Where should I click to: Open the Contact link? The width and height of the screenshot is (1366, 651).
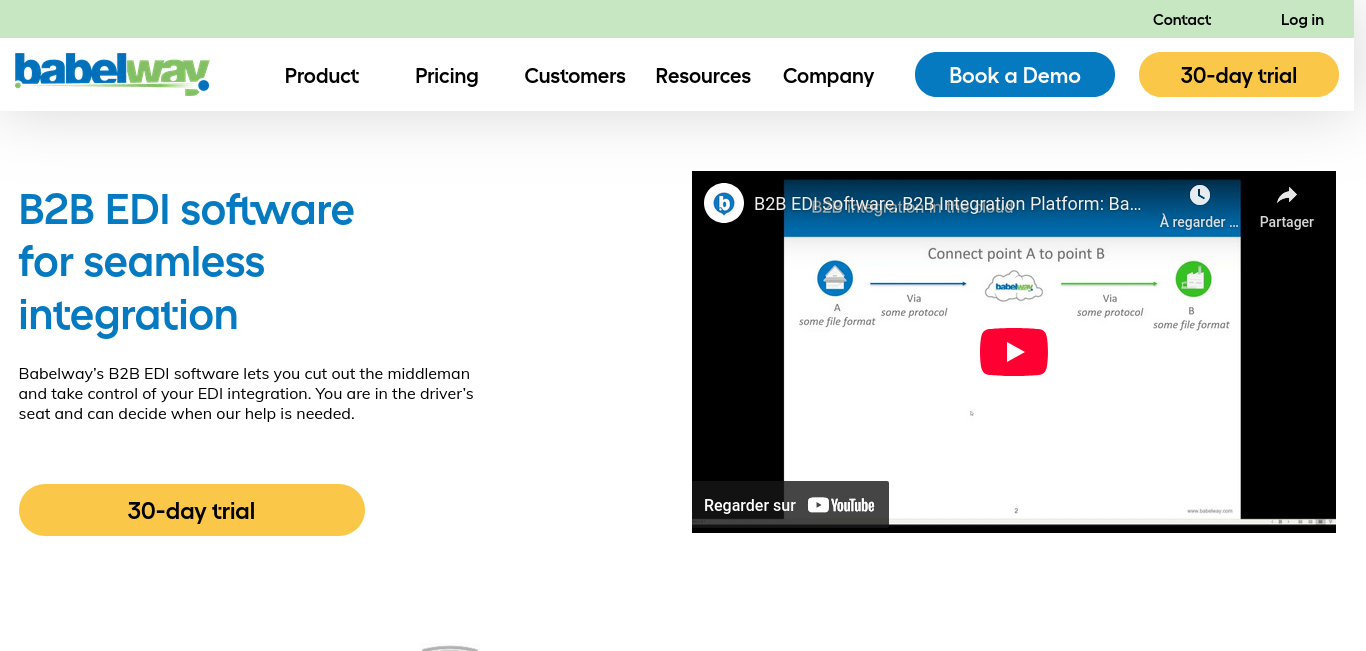click(x=1181, y=20)
